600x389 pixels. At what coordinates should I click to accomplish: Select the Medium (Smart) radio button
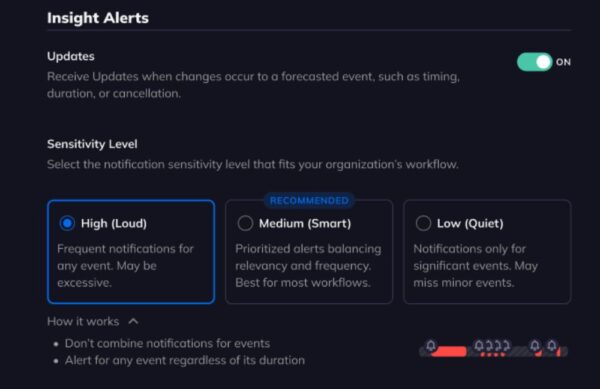click(x=245, y=223)
